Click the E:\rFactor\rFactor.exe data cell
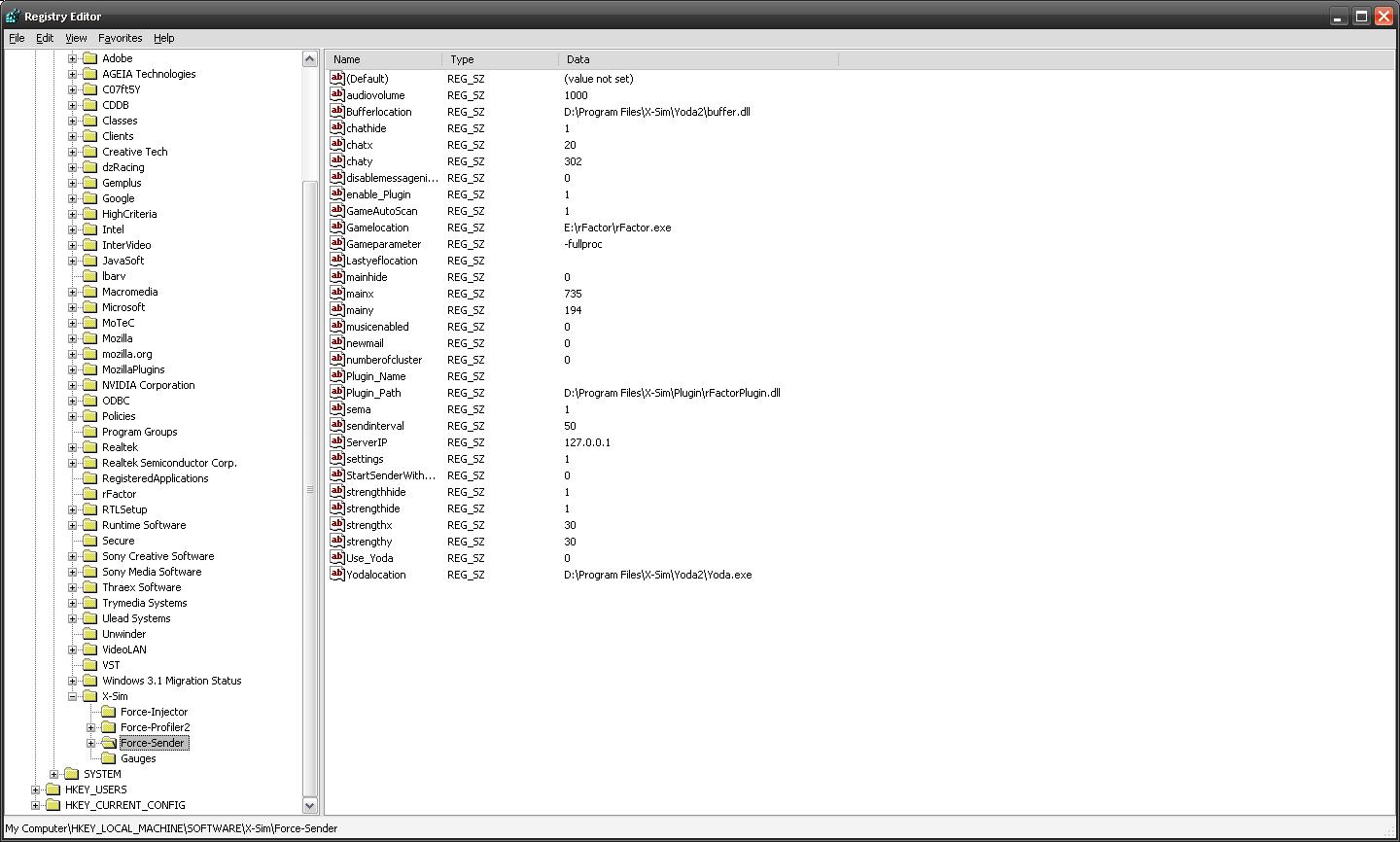The width and height of the screenshot is (1400, 842). point(617,228)
